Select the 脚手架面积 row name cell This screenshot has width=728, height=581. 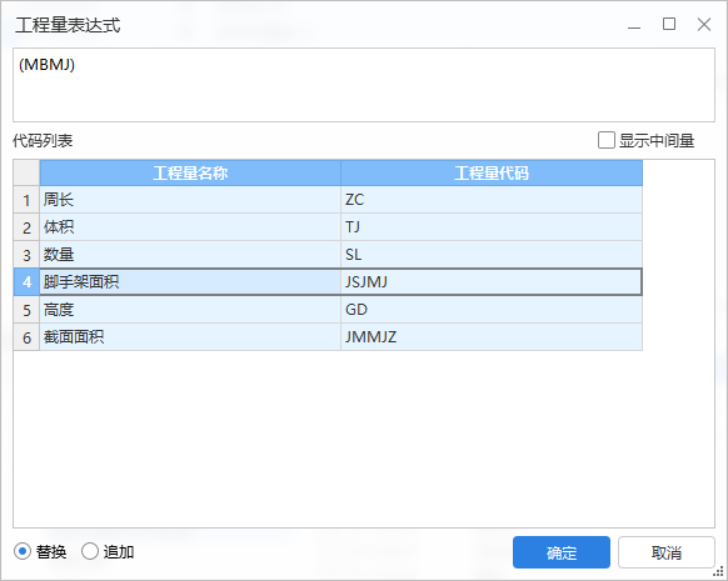[x=190, y=282]
